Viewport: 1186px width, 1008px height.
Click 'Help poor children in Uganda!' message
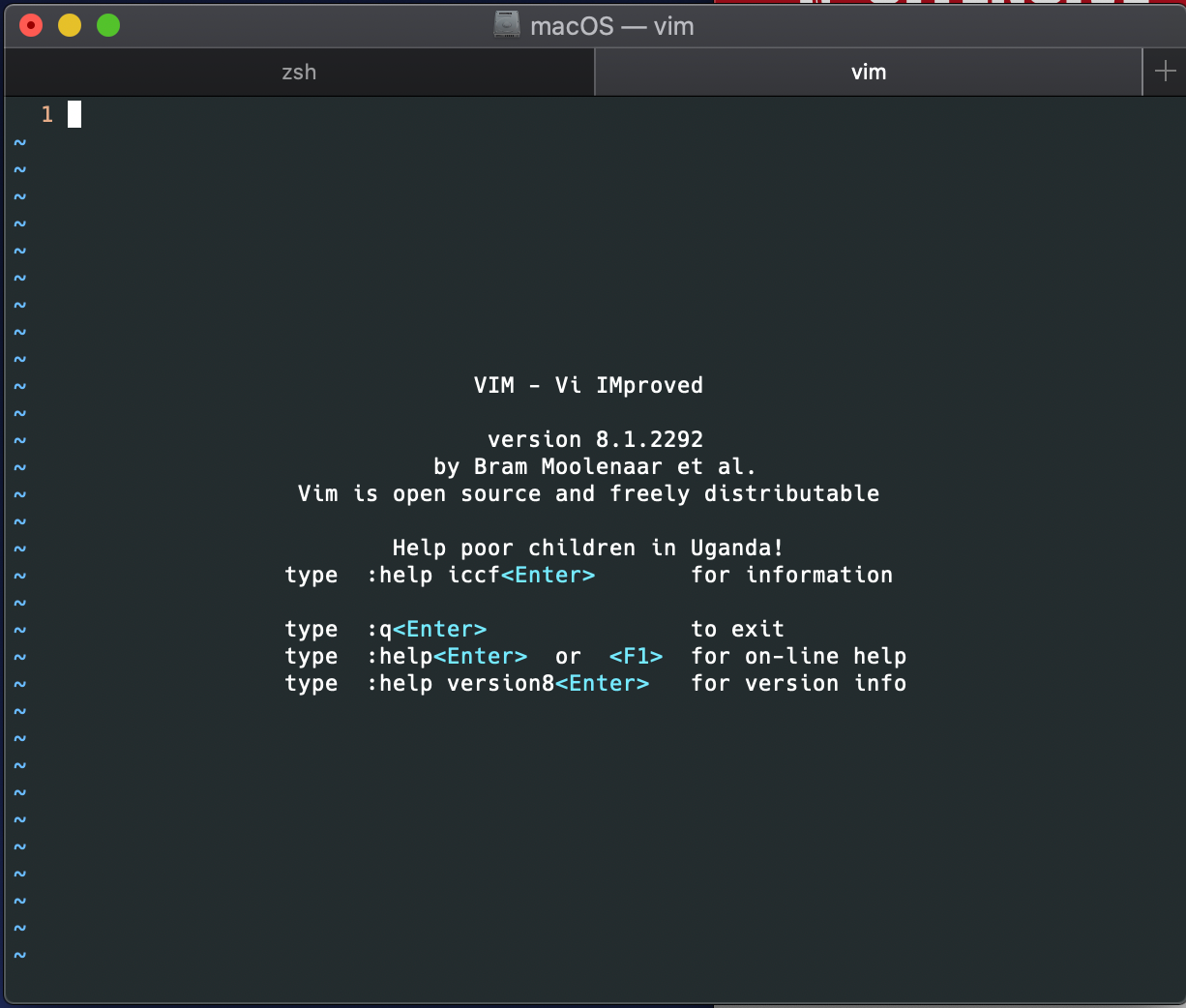(587, 548)
